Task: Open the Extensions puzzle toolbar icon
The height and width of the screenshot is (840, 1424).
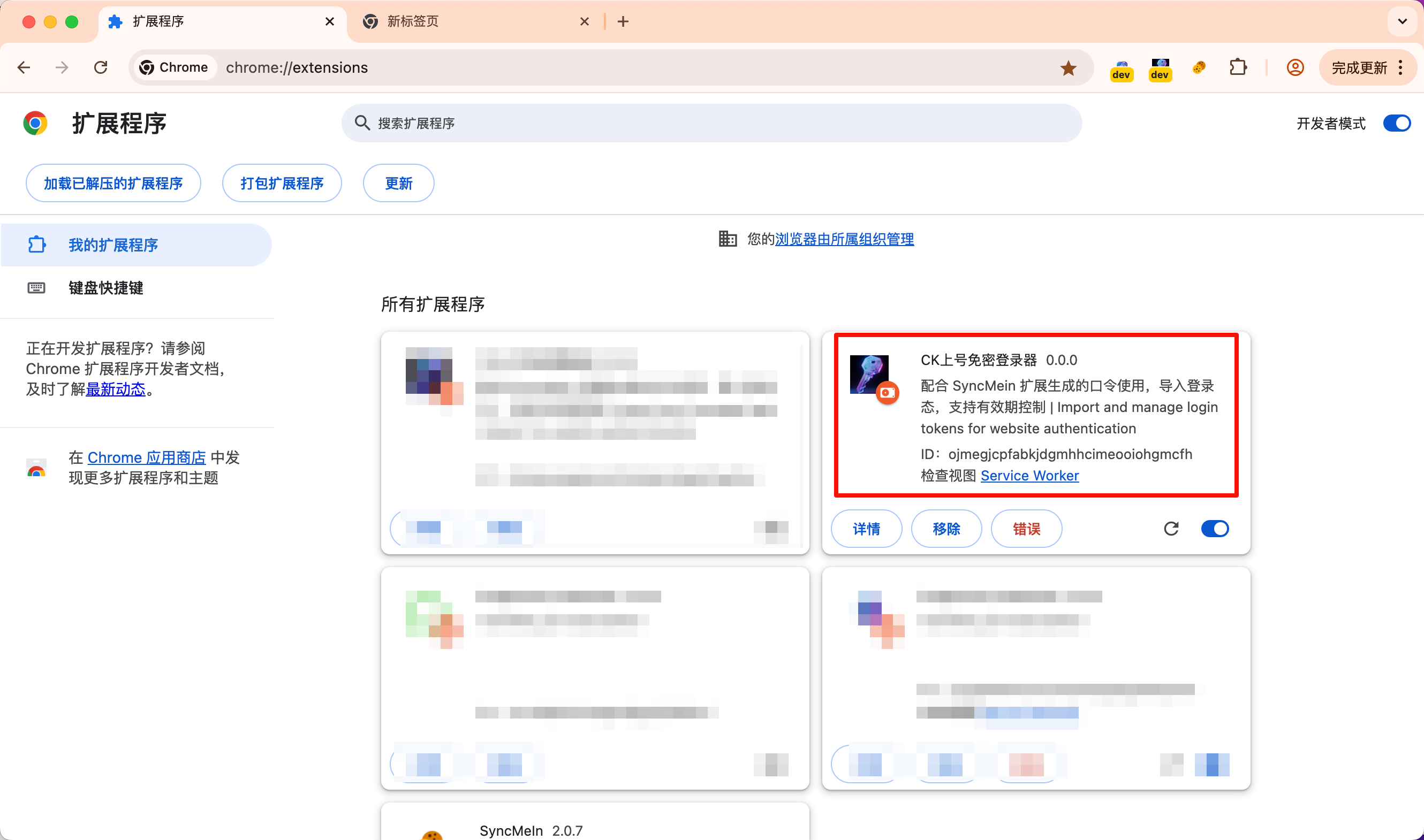Action: [1238, 68]
